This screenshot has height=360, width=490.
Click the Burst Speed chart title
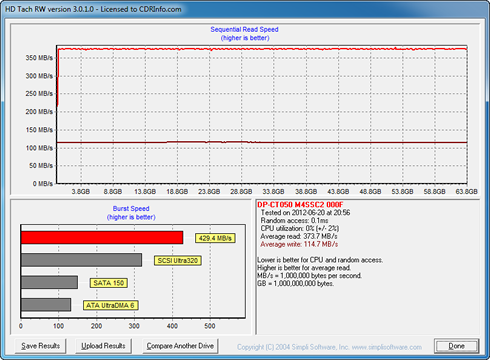click(x=131, y=209)
